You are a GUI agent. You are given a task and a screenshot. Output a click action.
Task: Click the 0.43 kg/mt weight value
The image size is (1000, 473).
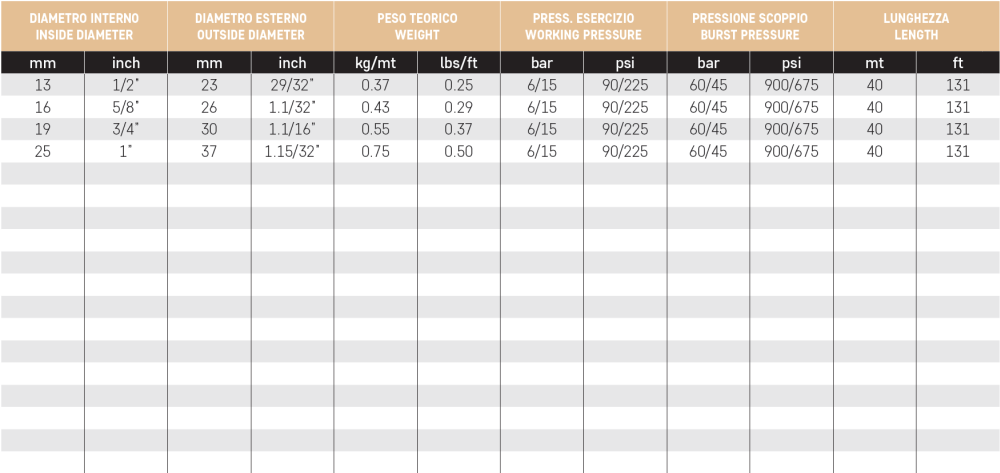tap(376, 107)
